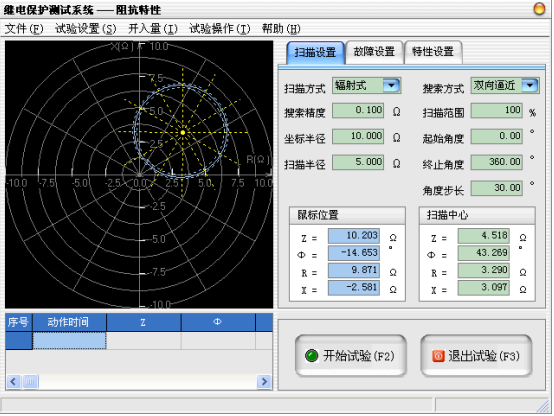
Task: Click left arrow of table horizontal scrollbar
Action: tap(13, 381)
